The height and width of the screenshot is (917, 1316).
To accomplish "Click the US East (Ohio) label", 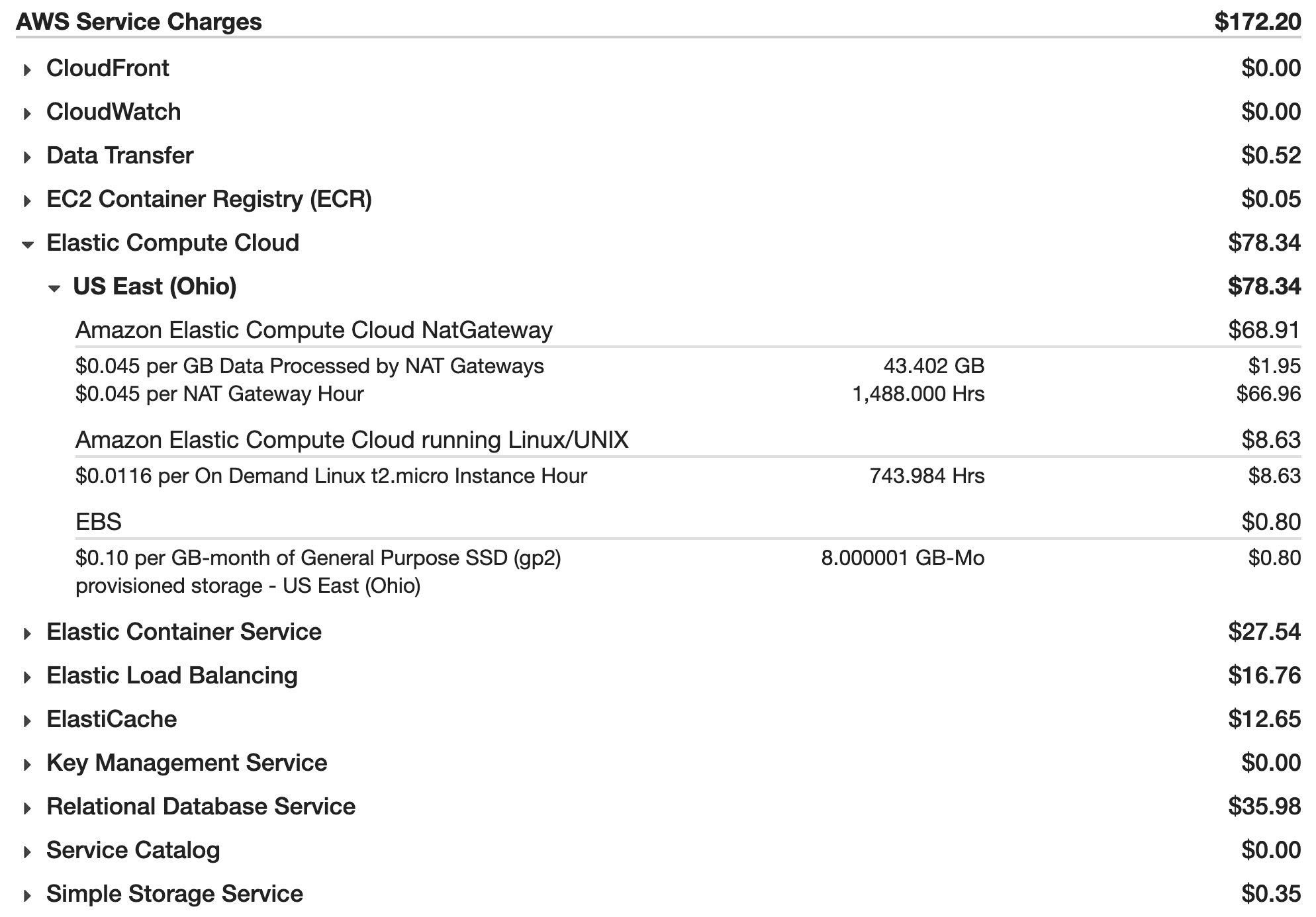I will (154, 286).
